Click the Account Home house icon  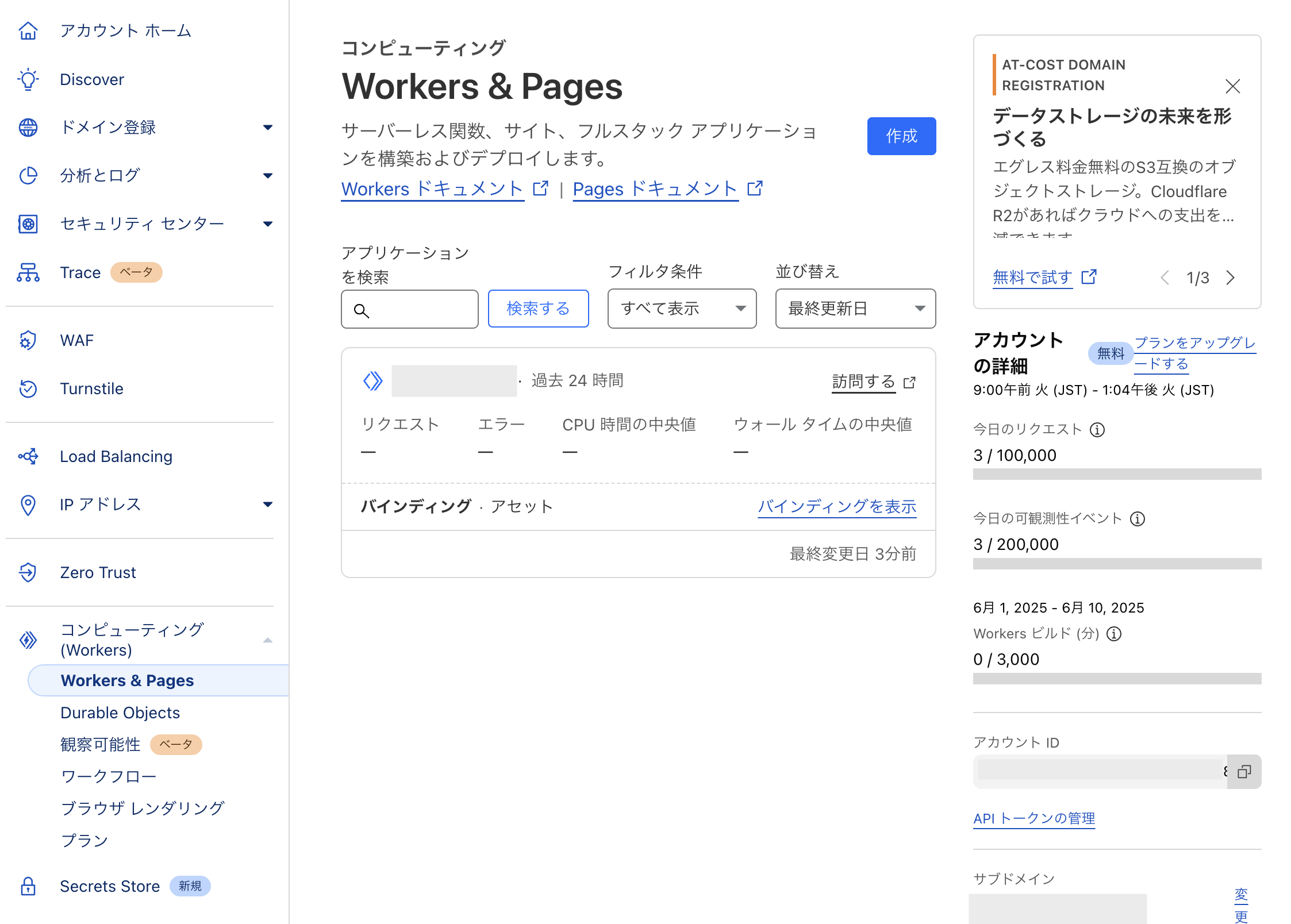pyautogui.click(x=28, y=30)
